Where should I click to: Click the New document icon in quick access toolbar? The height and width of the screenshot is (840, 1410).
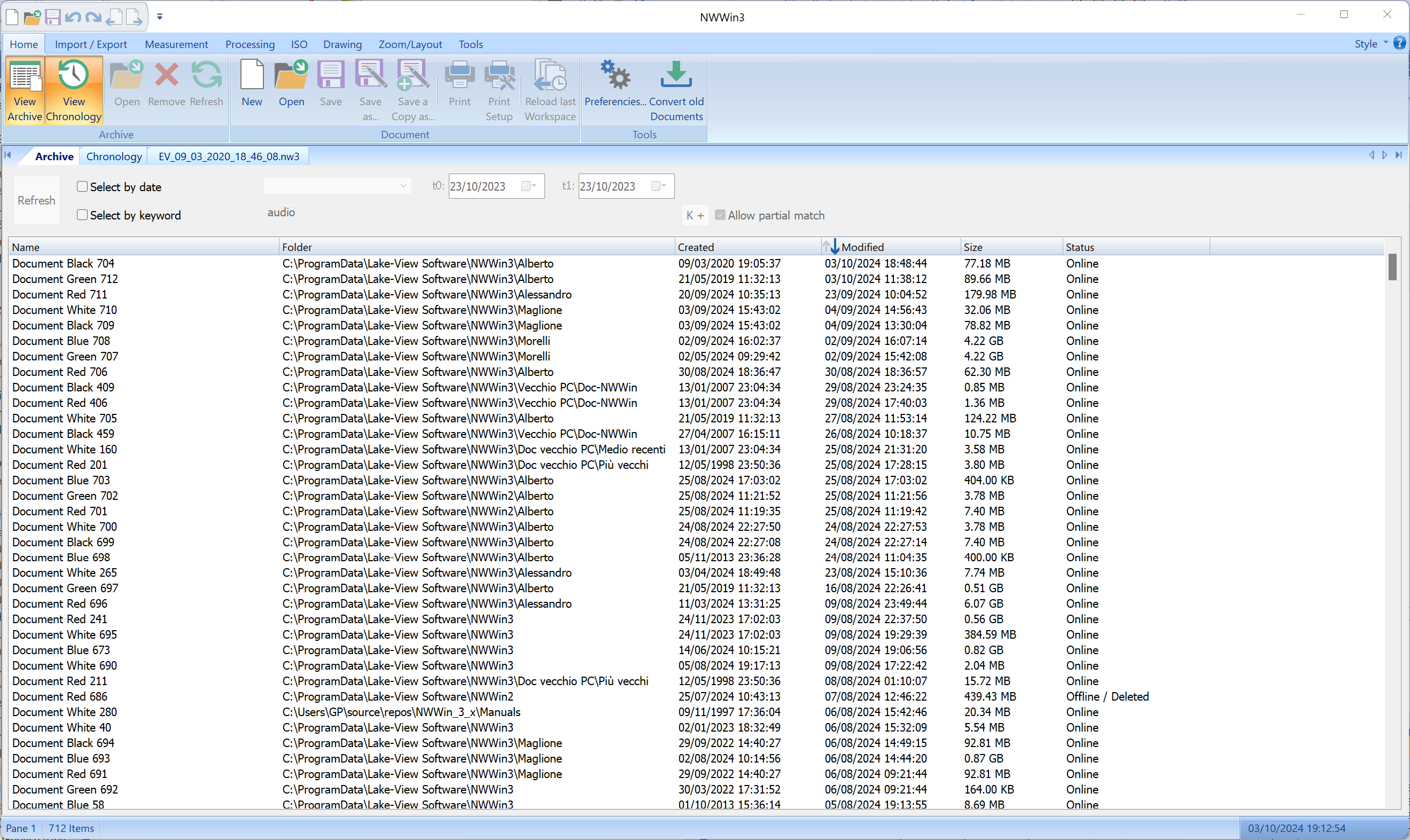pos(12,17)
